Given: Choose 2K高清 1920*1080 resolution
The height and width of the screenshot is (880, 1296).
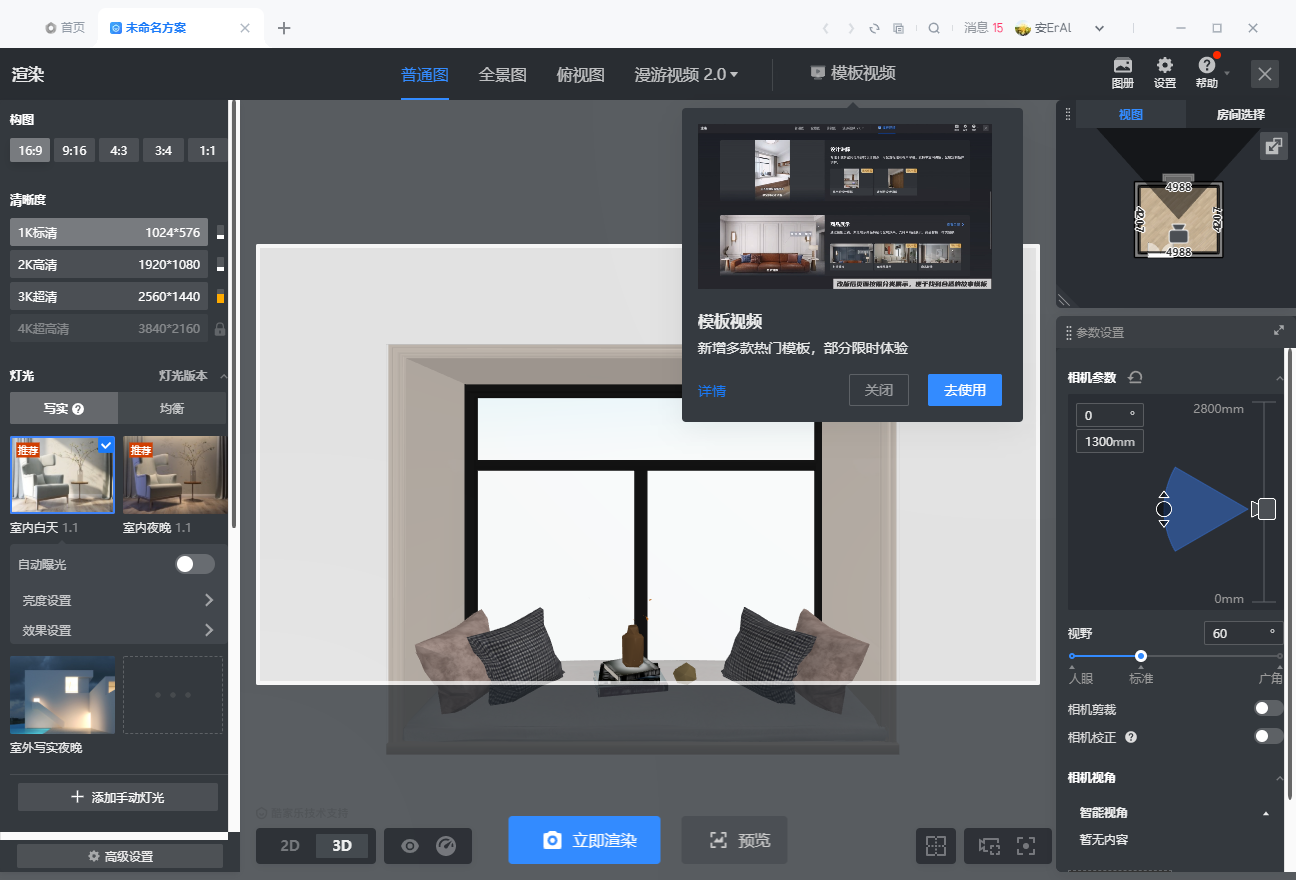Looking at the screenshot, I should pyautogui.click(x=109, y=264).
